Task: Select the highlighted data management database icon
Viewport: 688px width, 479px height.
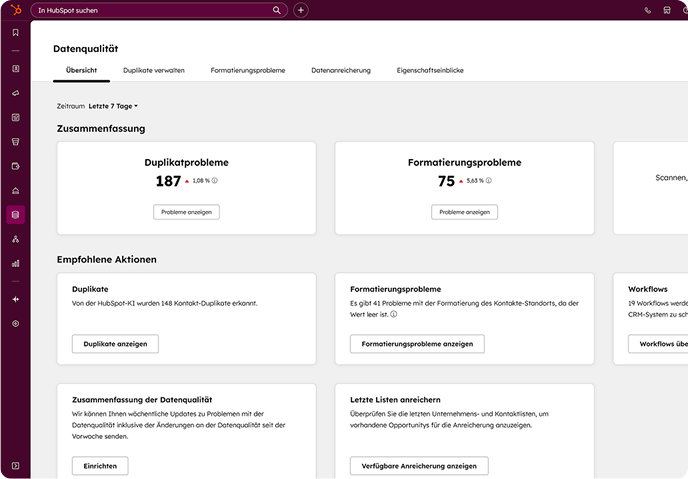Action: [15, 215]
